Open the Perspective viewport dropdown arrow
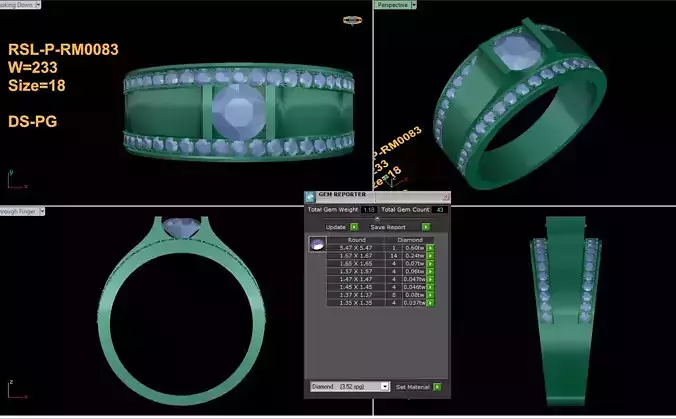This screenshot has height=419, width=676. (x=413, y=5)
